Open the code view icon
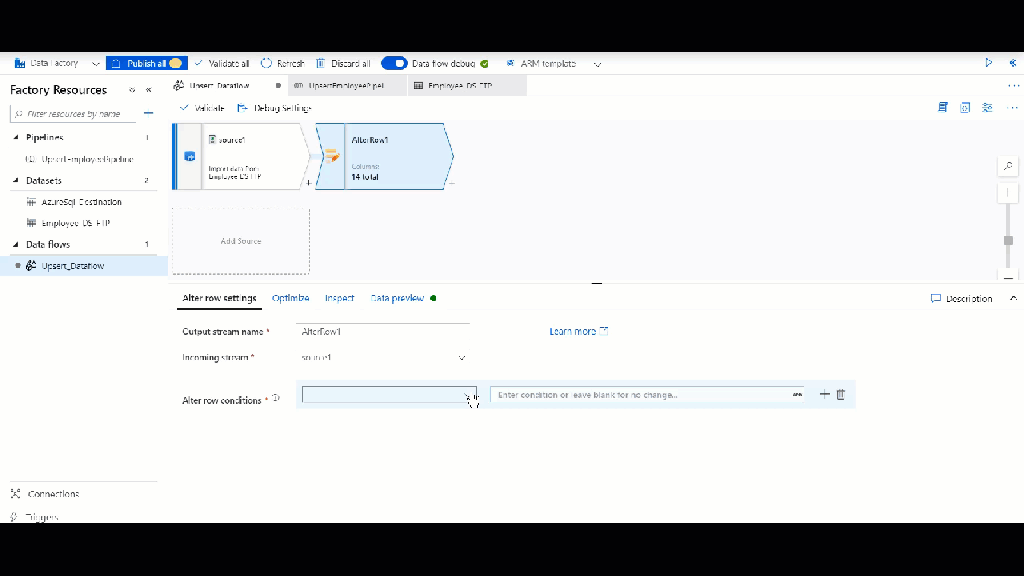Viewport: 1024px width, 576px height. pos(965,107)
